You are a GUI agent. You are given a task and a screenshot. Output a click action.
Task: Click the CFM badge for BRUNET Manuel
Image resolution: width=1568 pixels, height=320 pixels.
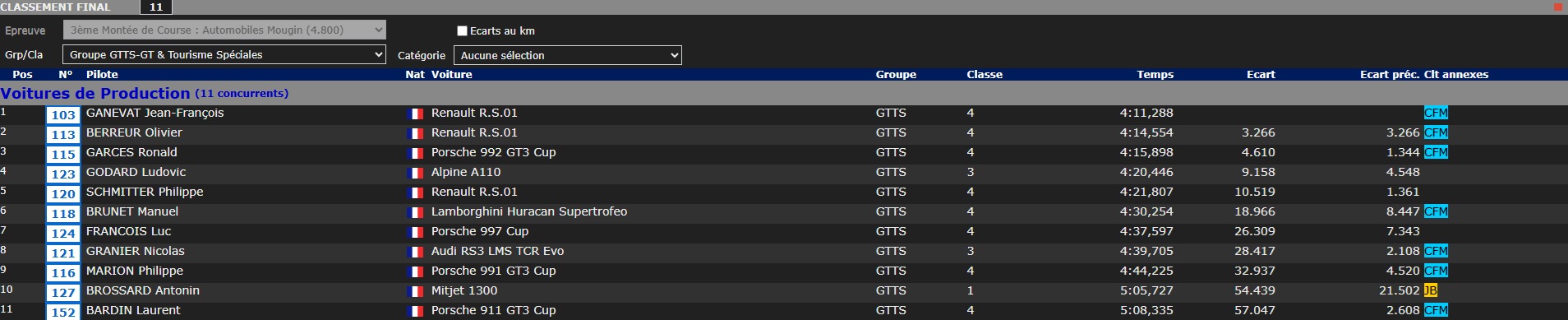(x=1436, y=211)
